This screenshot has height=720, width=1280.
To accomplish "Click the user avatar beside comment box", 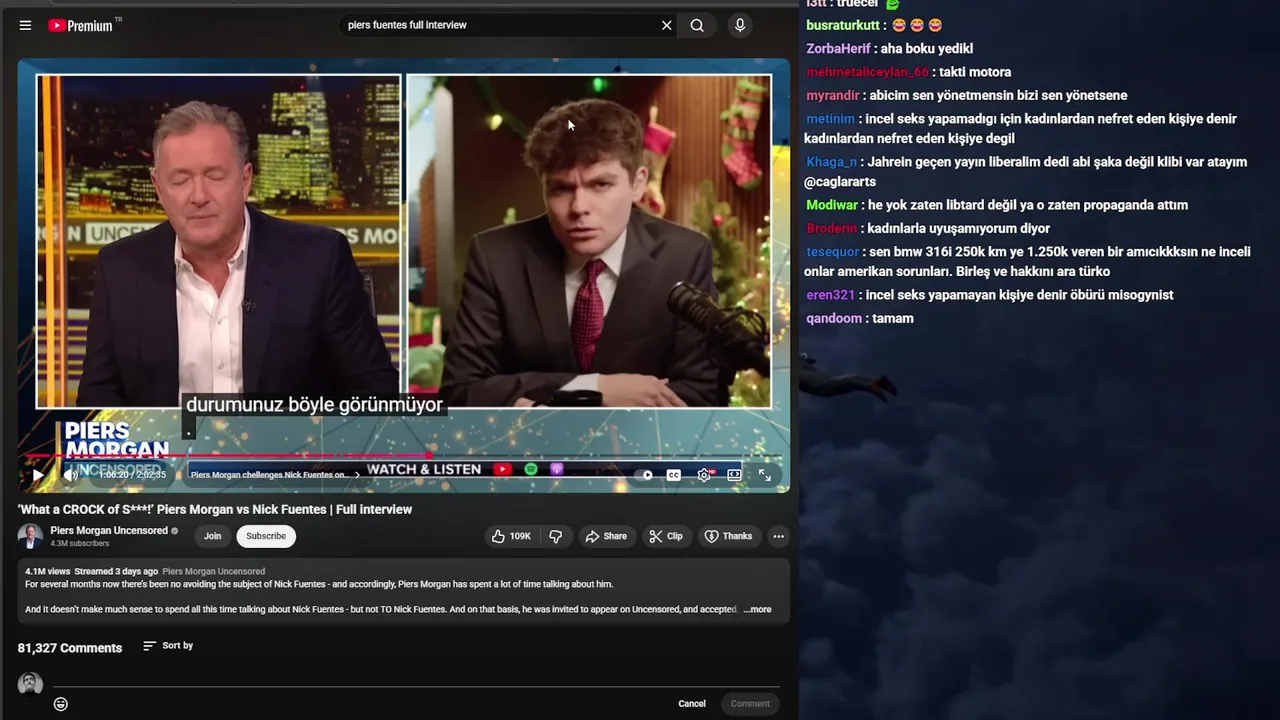I will (x=30, y=684).
